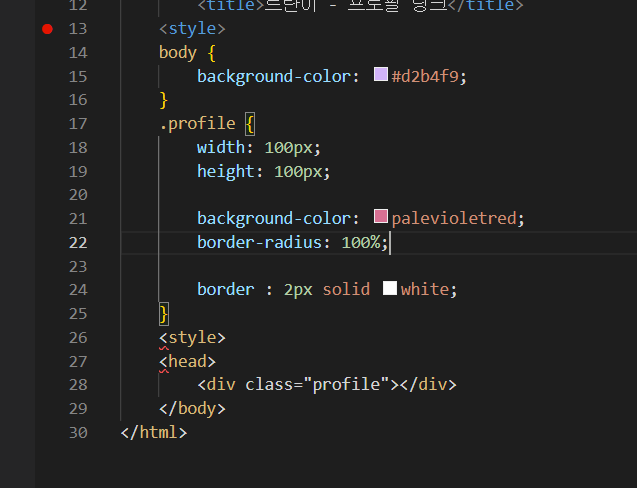Screen dimensions: 637x488
Task: Click the height property on line 19
Action: tap(226, 171)
